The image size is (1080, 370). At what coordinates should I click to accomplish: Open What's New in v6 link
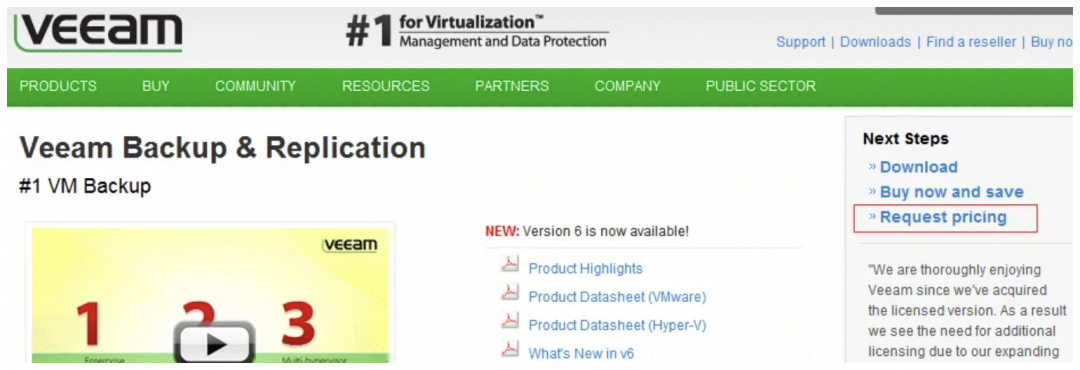pos(581,353)
